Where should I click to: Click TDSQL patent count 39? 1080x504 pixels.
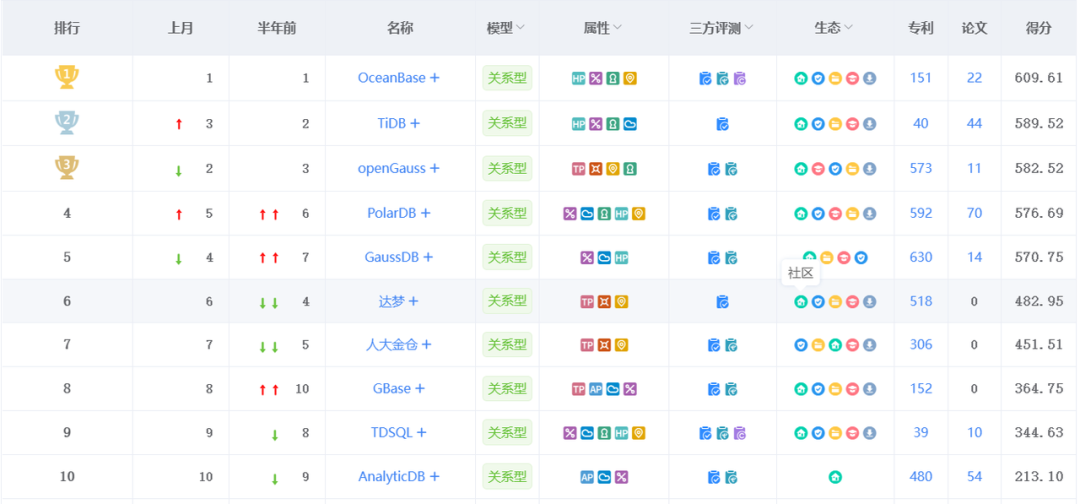tap(921, 432)
